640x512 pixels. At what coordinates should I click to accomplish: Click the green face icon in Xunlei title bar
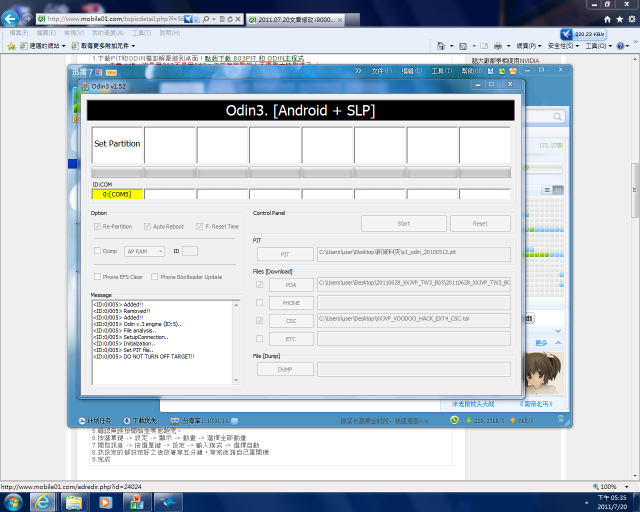coord(502,71)
